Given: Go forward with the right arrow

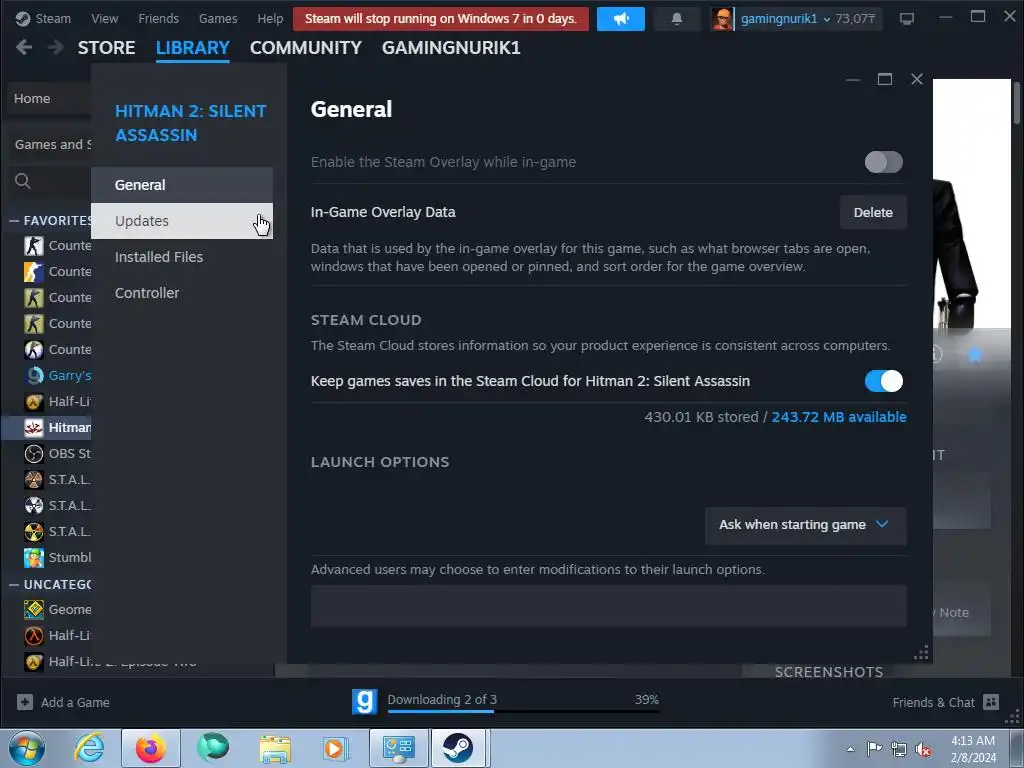Looking at the screenshot, I should [x=56, y=47].
